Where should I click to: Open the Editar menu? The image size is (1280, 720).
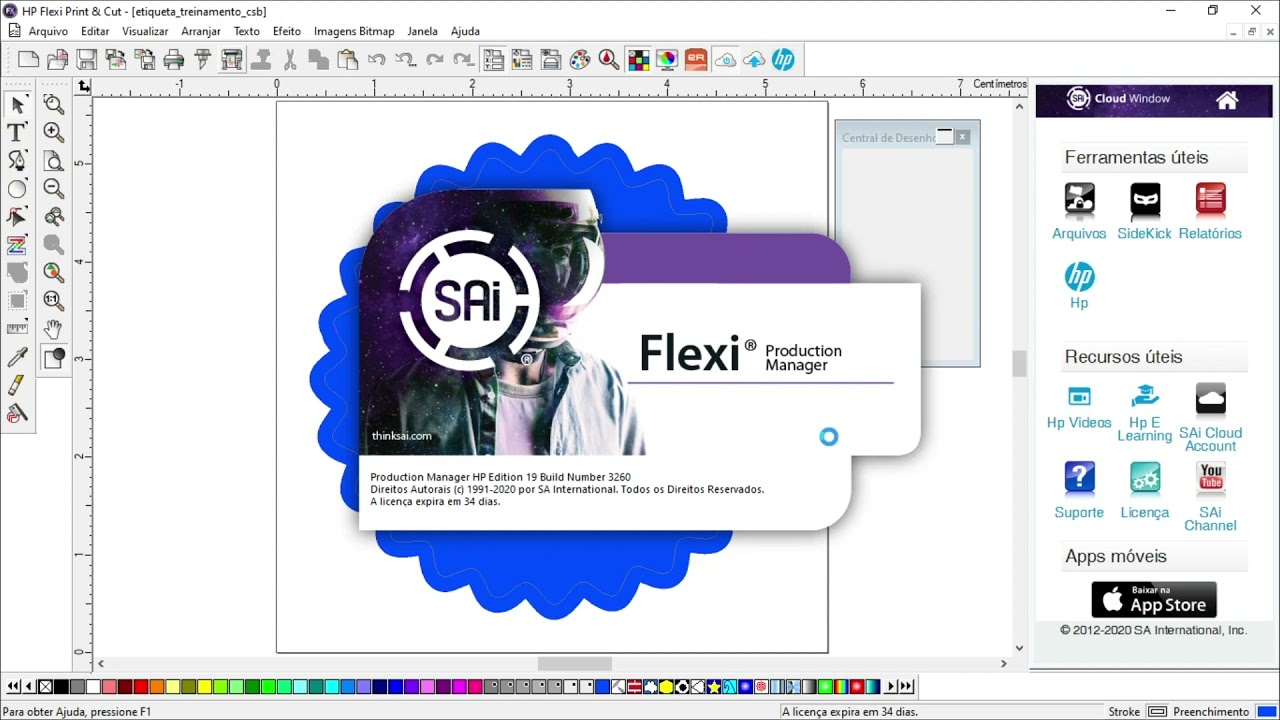click(x=95, y=31)
